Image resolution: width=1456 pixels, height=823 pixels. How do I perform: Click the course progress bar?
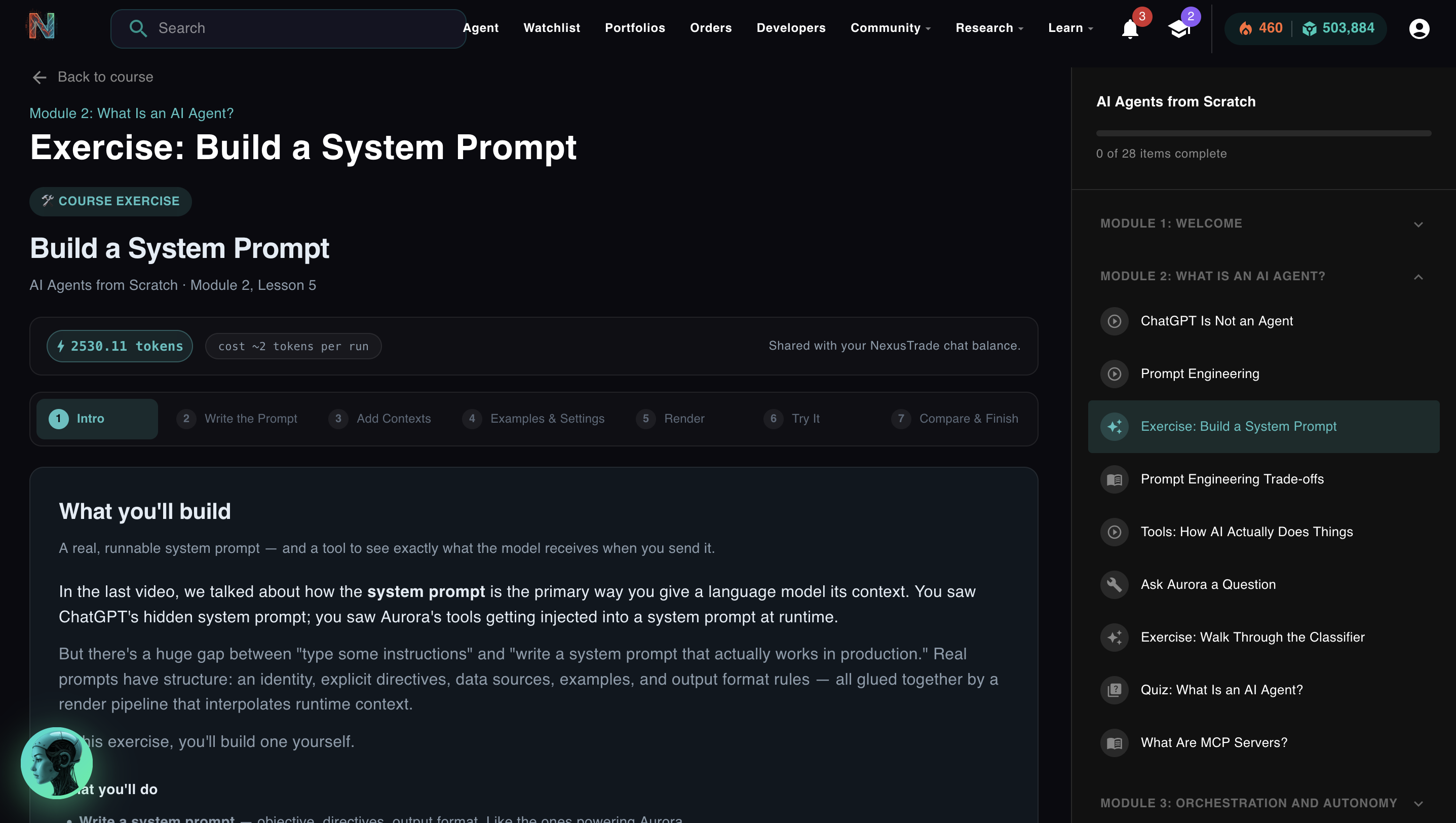pyautogui.click(x=1264, y=133)
